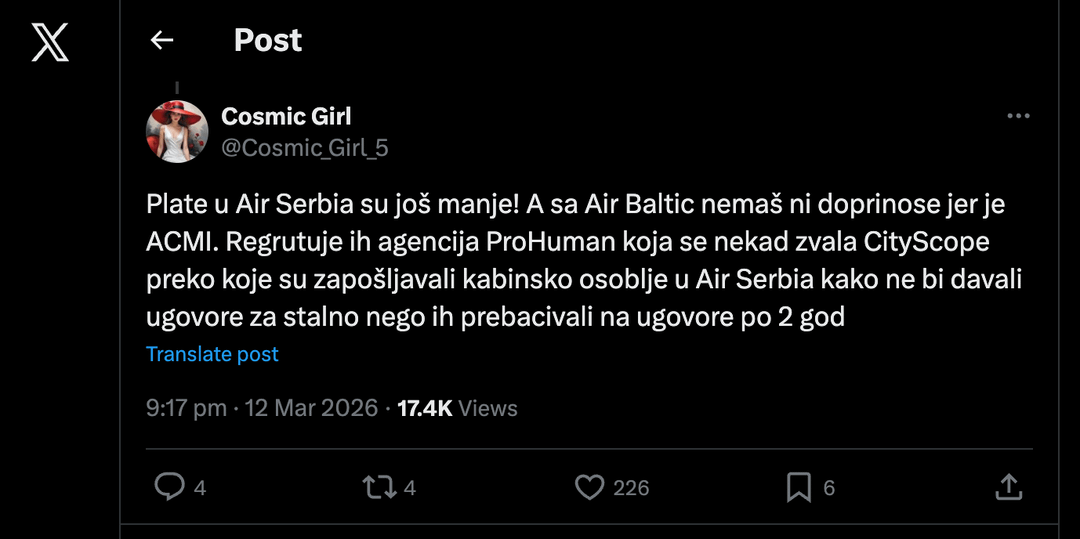Viewport: 1080px width, 539px height.
Task: Open the three-dot more options menu
Action: tap(1018, 116)
